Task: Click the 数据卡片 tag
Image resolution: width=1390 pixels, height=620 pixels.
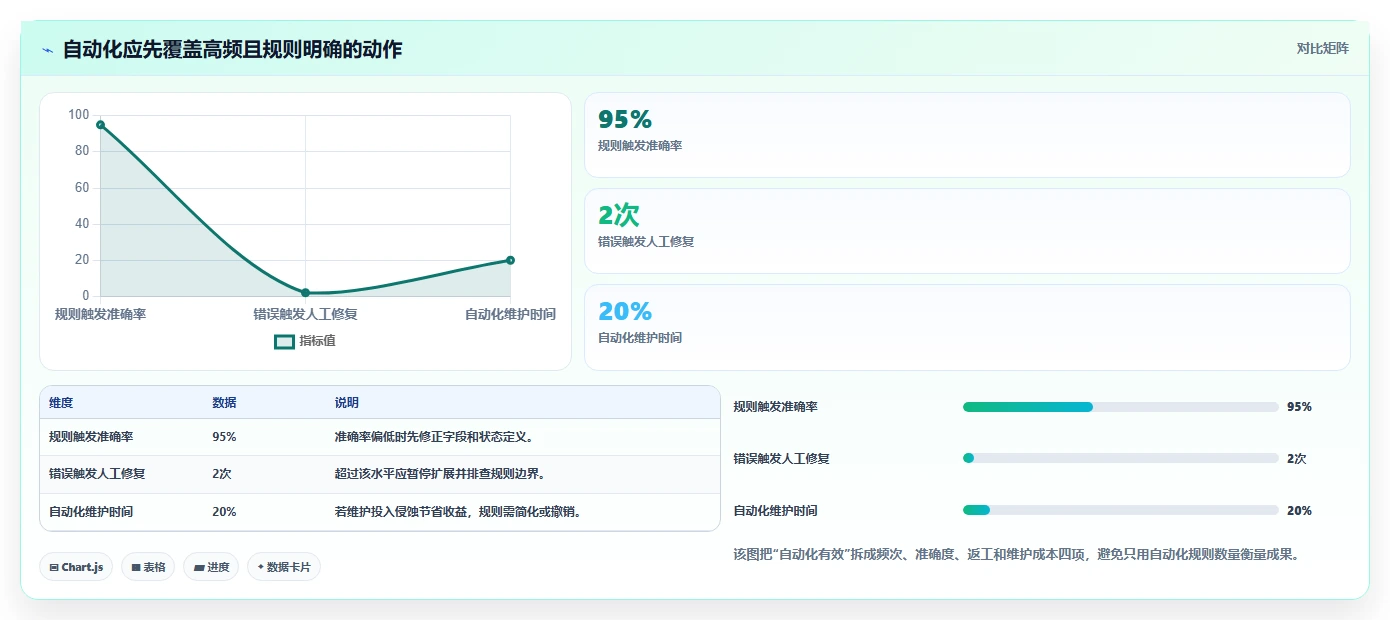Action: coord(283,567)
